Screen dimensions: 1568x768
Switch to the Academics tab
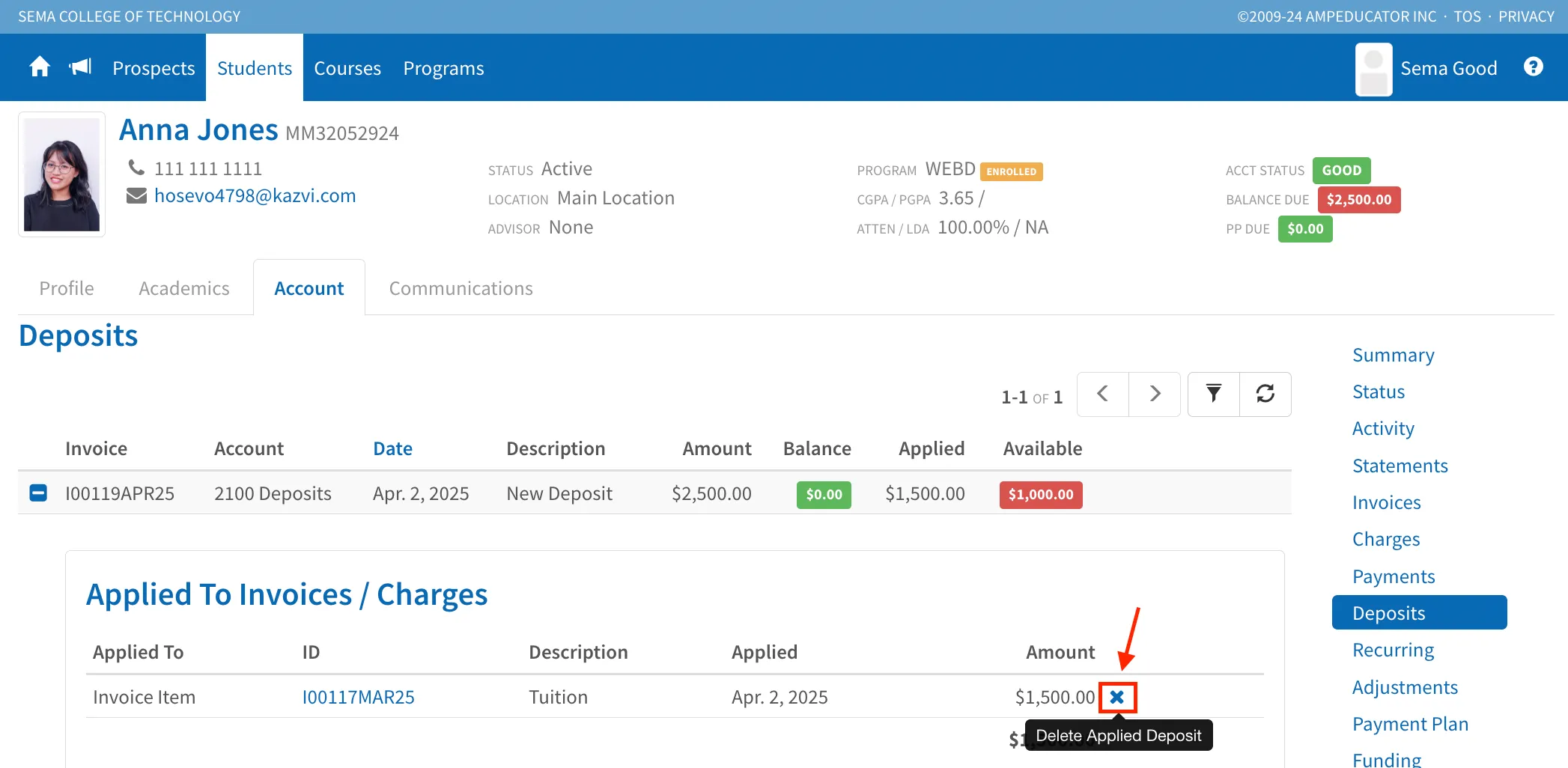184,288
